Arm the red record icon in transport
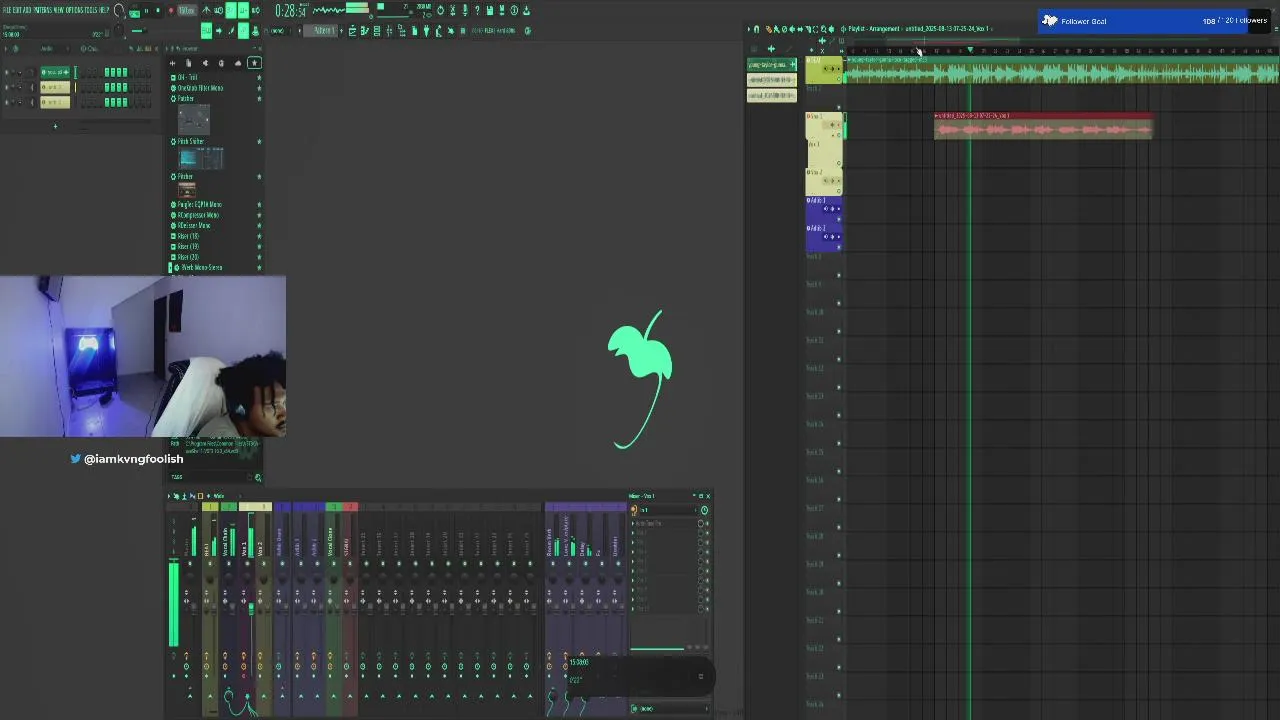 tap(171, 10)
